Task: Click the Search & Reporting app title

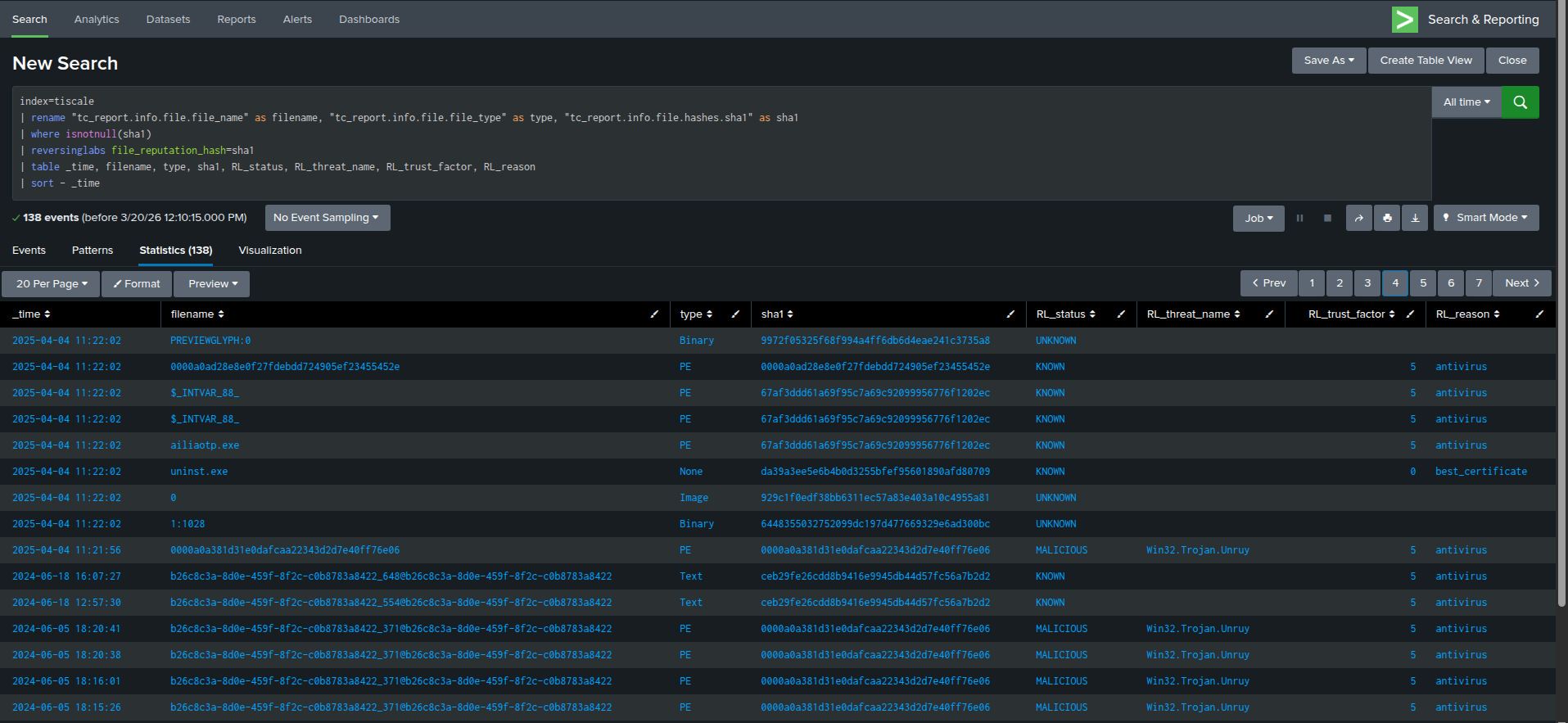Action: 1483,20
